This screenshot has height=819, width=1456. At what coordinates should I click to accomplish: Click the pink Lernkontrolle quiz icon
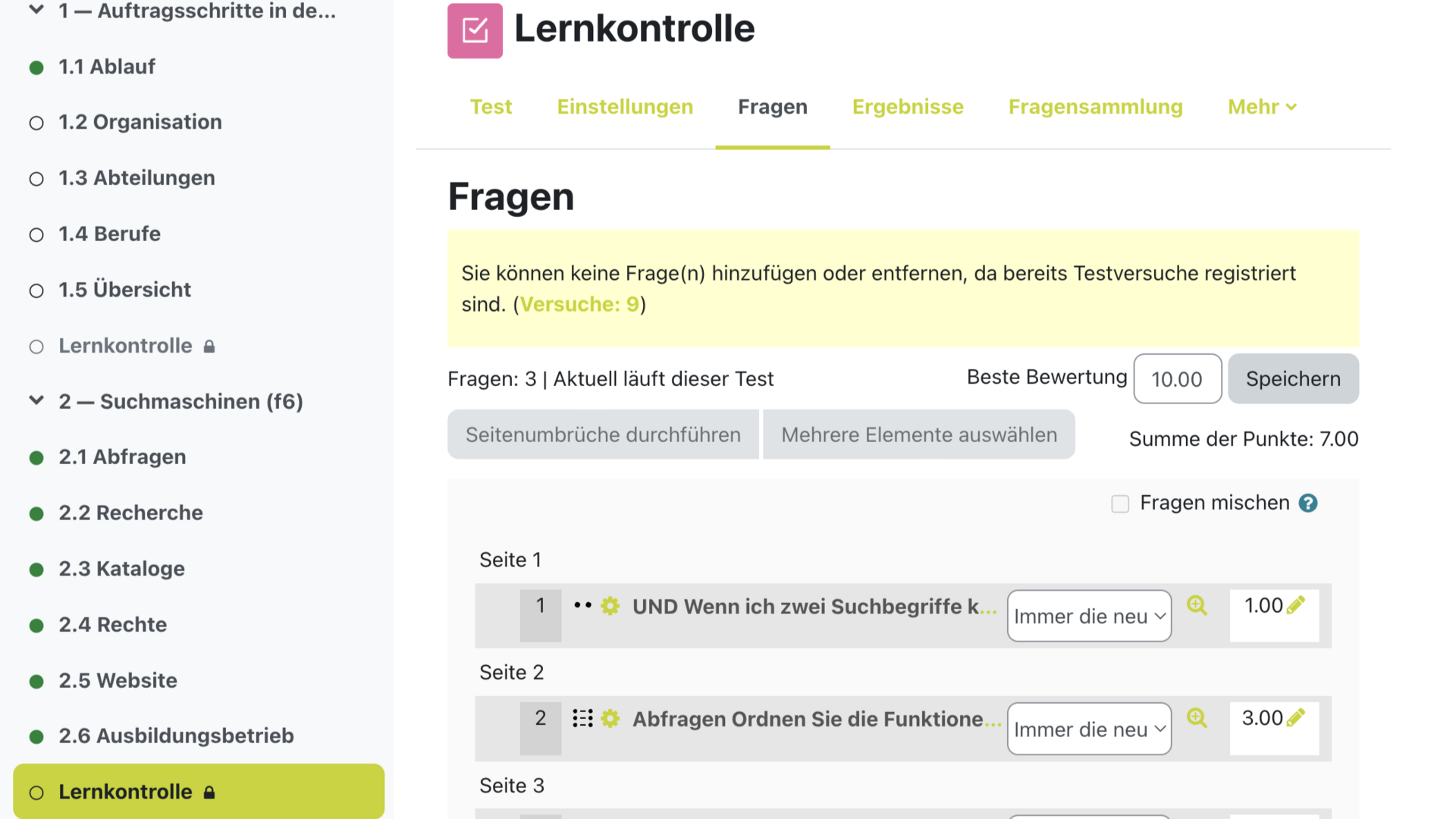pyautogui.click(x=475, y=31)
